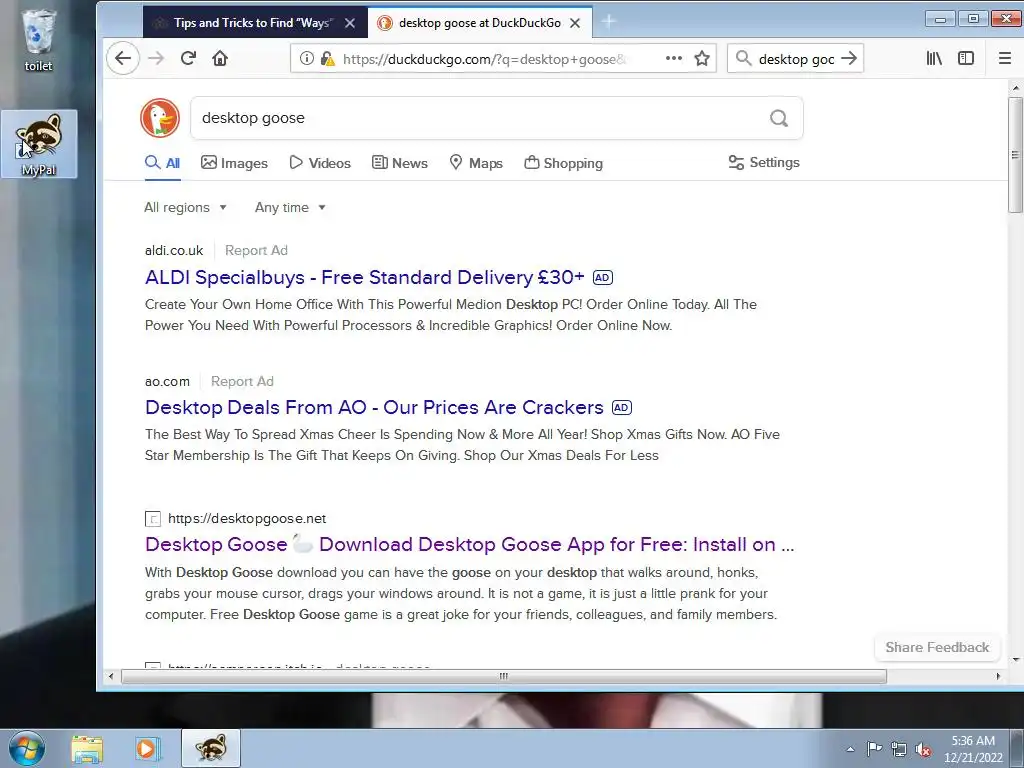Click the desktopgoose.net favicon

(153, 519)
